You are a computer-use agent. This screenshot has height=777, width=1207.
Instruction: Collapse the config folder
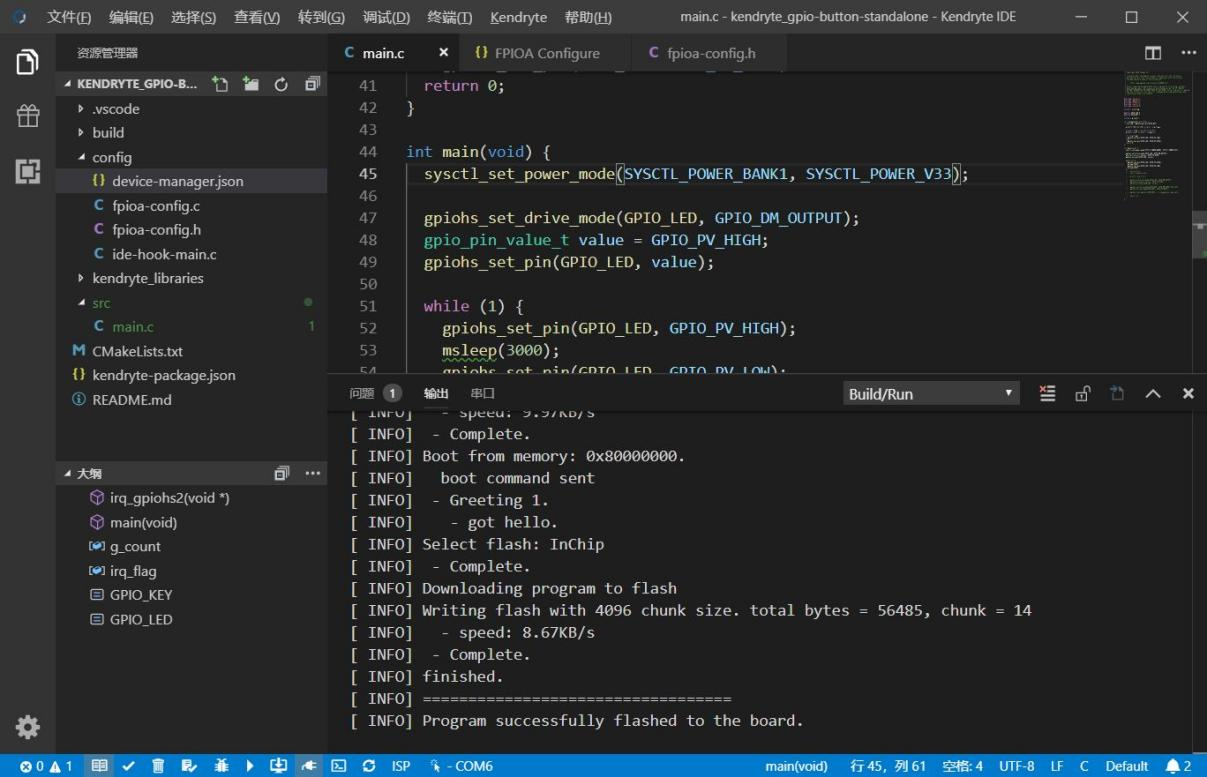coord(111,157)
